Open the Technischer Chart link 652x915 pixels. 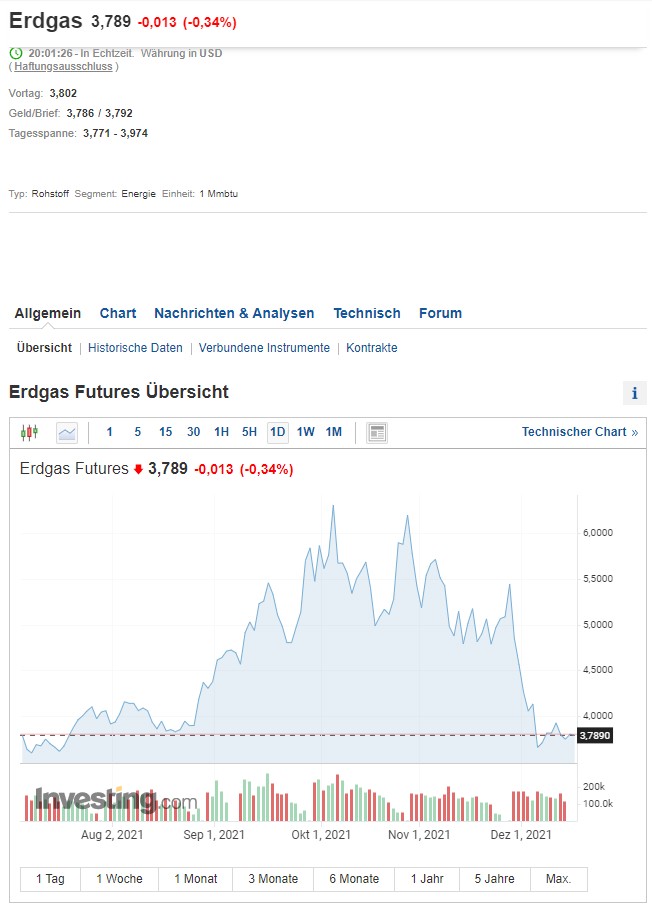[x=580, y=432]
